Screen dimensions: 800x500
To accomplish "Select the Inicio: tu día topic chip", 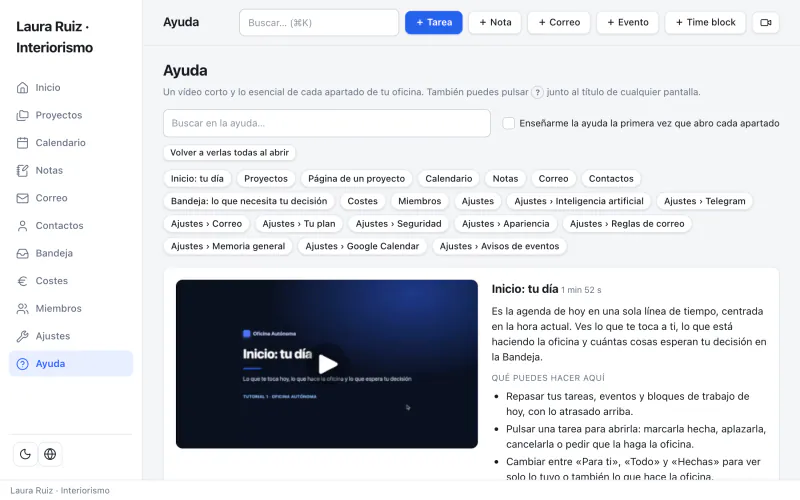I will 197,179.
